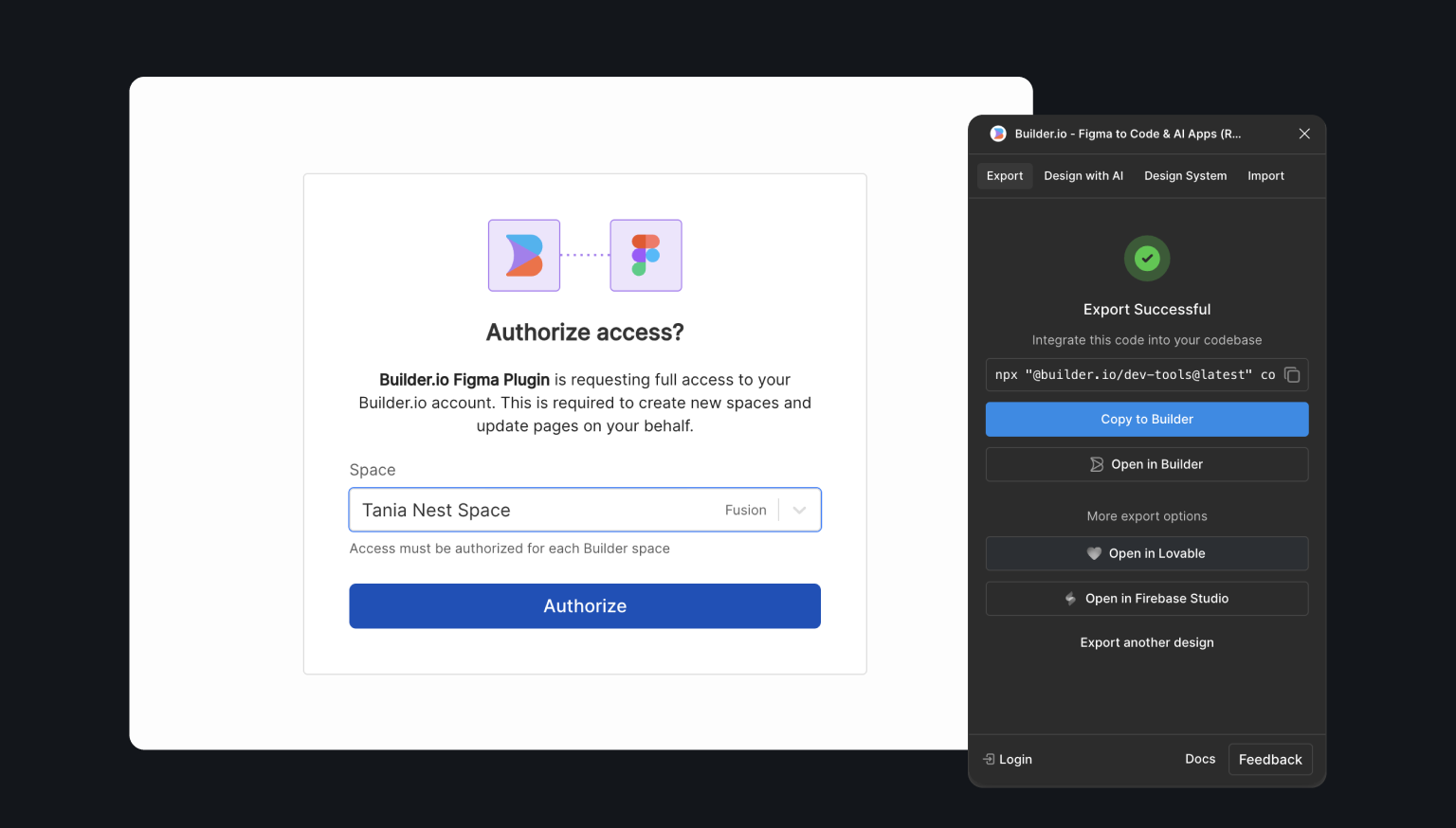Click the Authorize button
Image resolution: width=1456 pixels, height=828 pixels.
585,606
